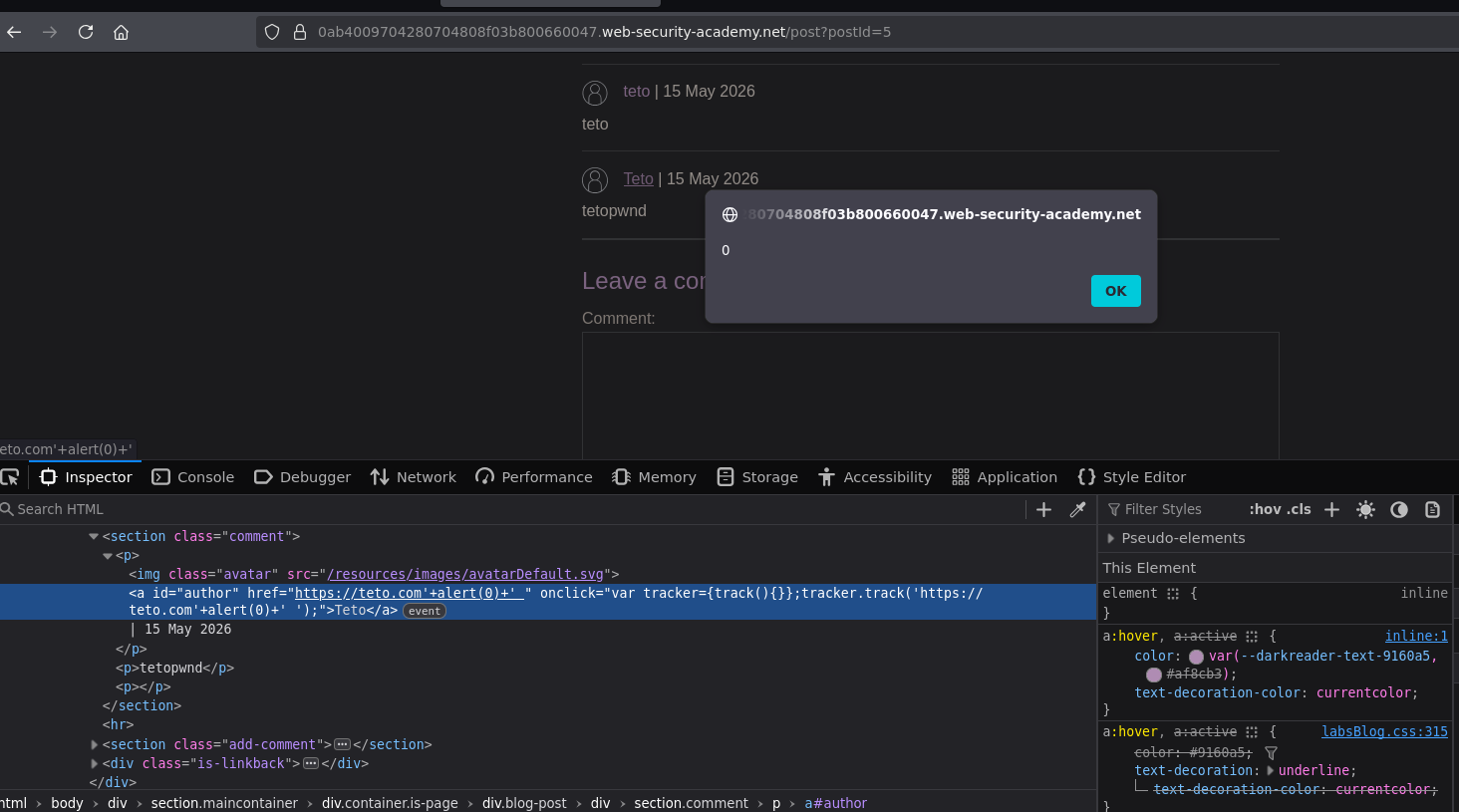Toggle the :hov pseudo-class panel

click(x=1265, y=509)
